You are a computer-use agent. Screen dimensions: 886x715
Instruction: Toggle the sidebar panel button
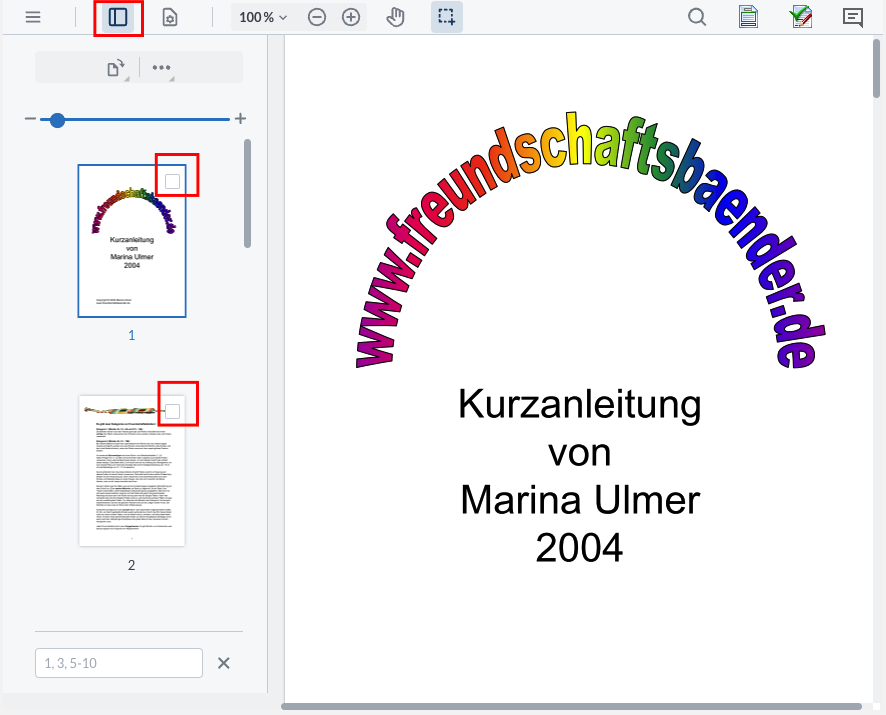coord(118,17)
